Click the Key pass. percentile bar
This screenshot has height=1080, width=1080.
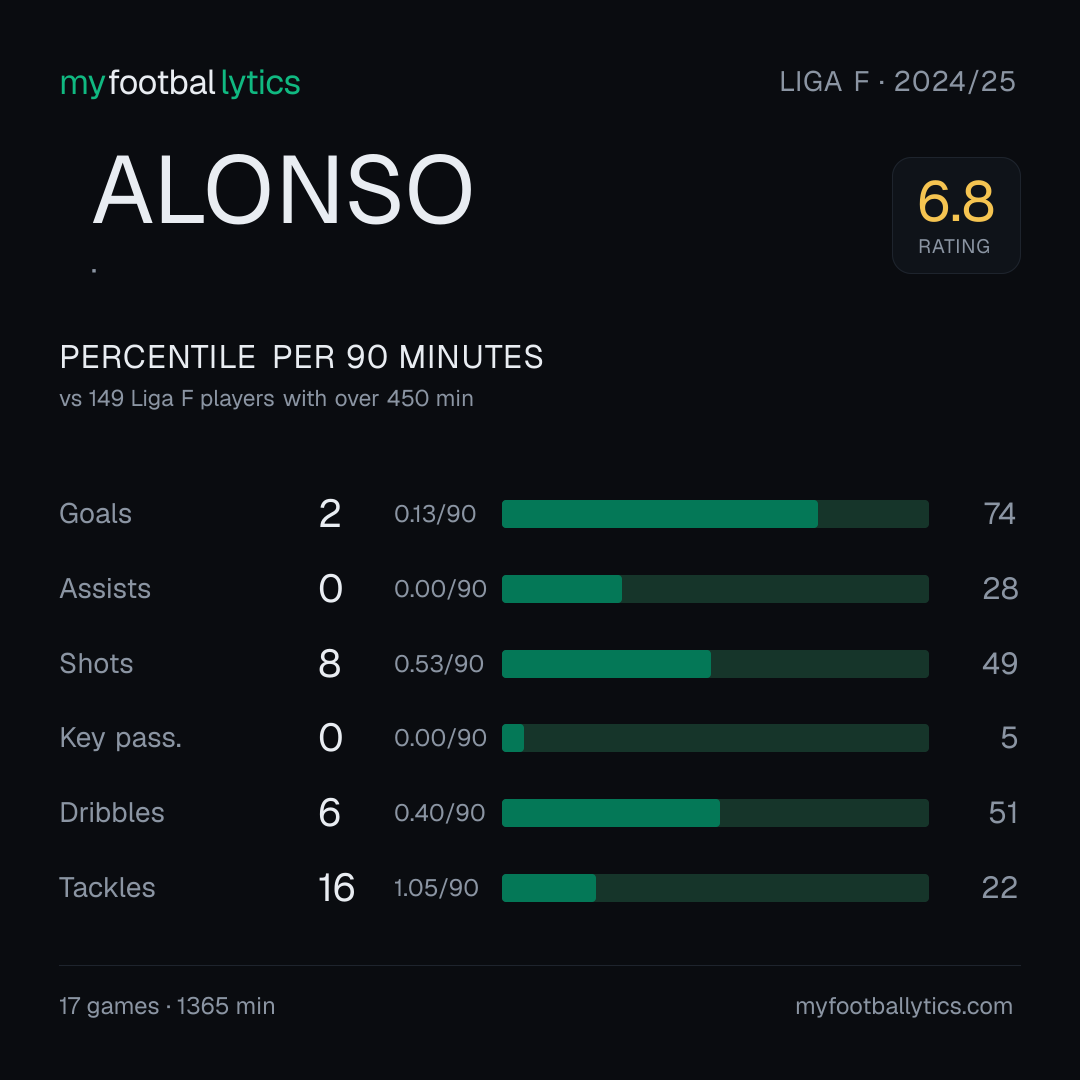click(x=715, y=738)
